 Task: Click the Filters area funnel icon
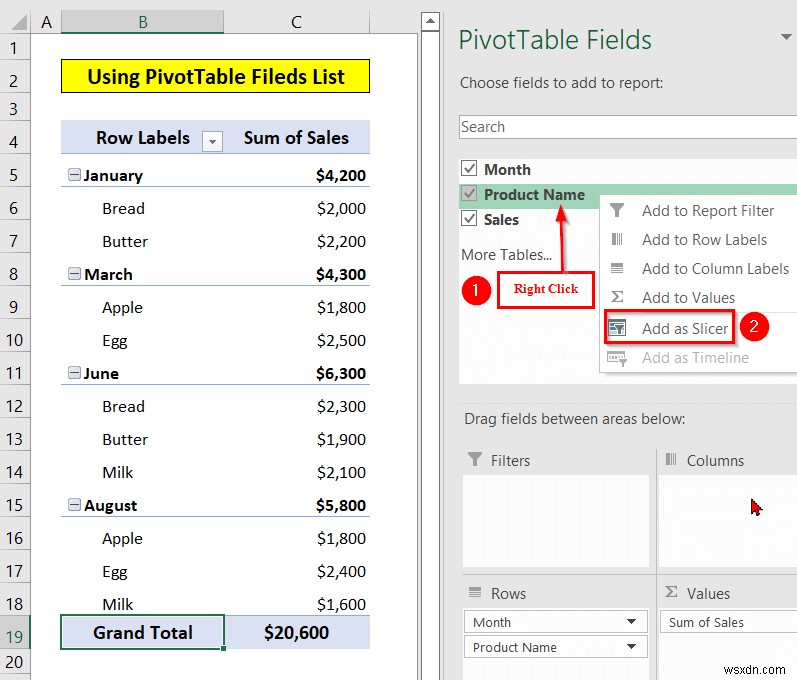click(x=474, y=459)
